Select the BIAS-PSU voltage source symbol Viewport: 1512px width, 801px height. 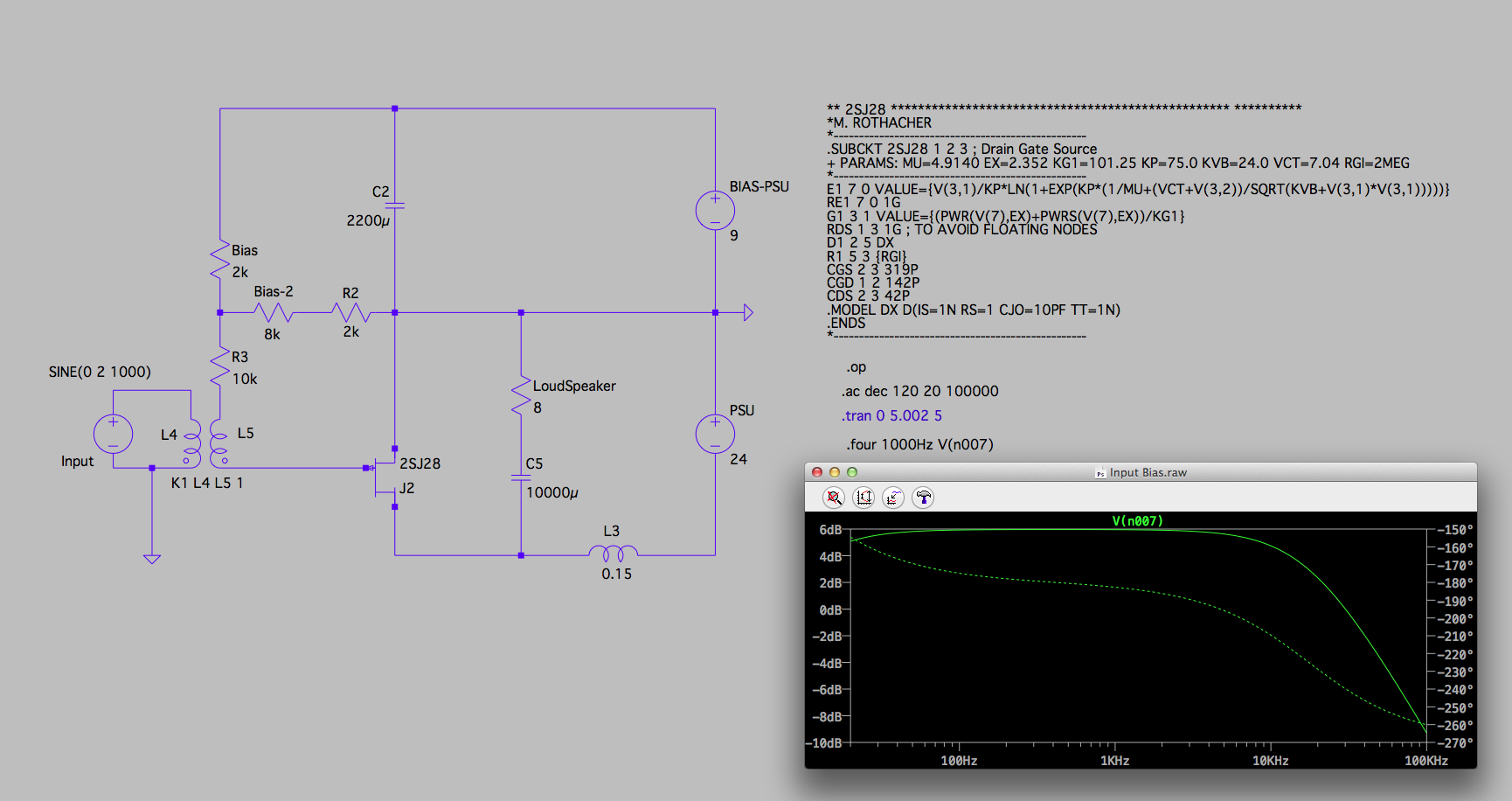tap(715, 211)
